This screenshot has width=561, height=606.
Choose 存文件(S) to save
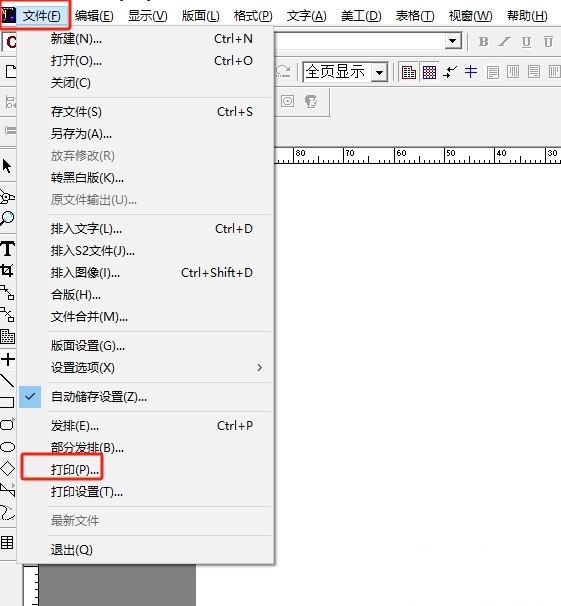147,112
